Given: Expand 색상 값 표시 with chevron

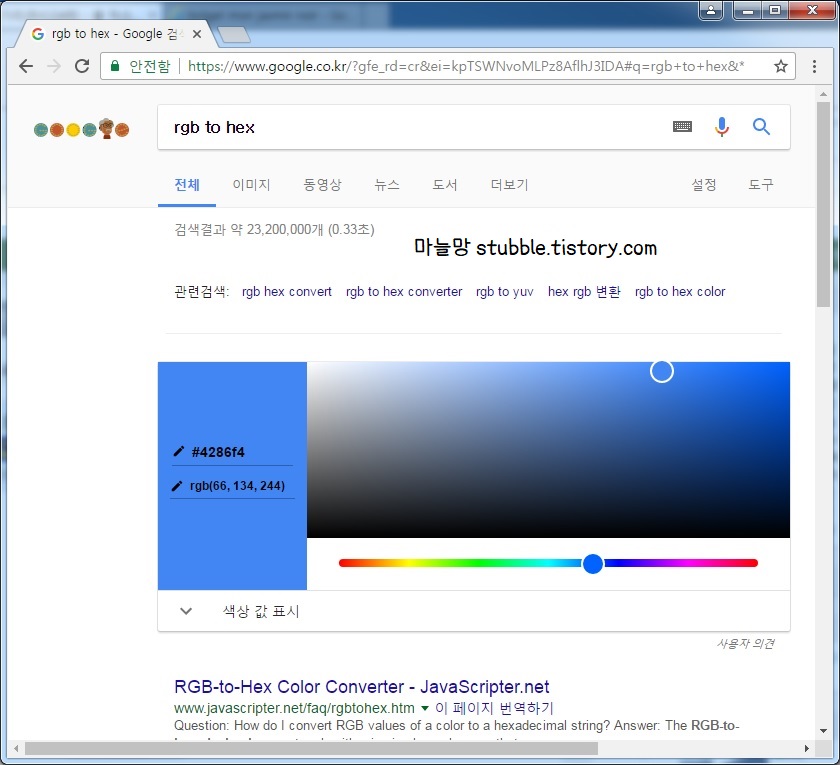Looking at the screenshot, I should [186, 611].
